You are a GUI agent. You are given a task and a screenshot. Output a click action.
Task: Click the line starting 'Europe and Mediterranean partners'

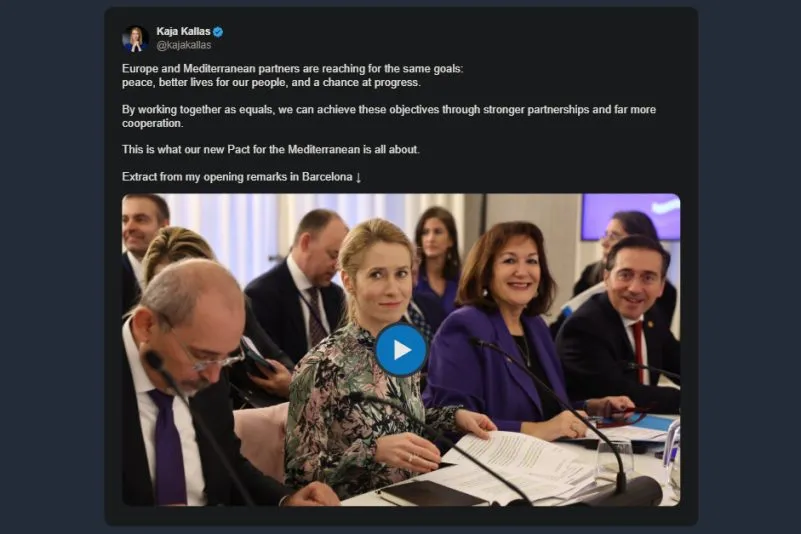(293, 68)
